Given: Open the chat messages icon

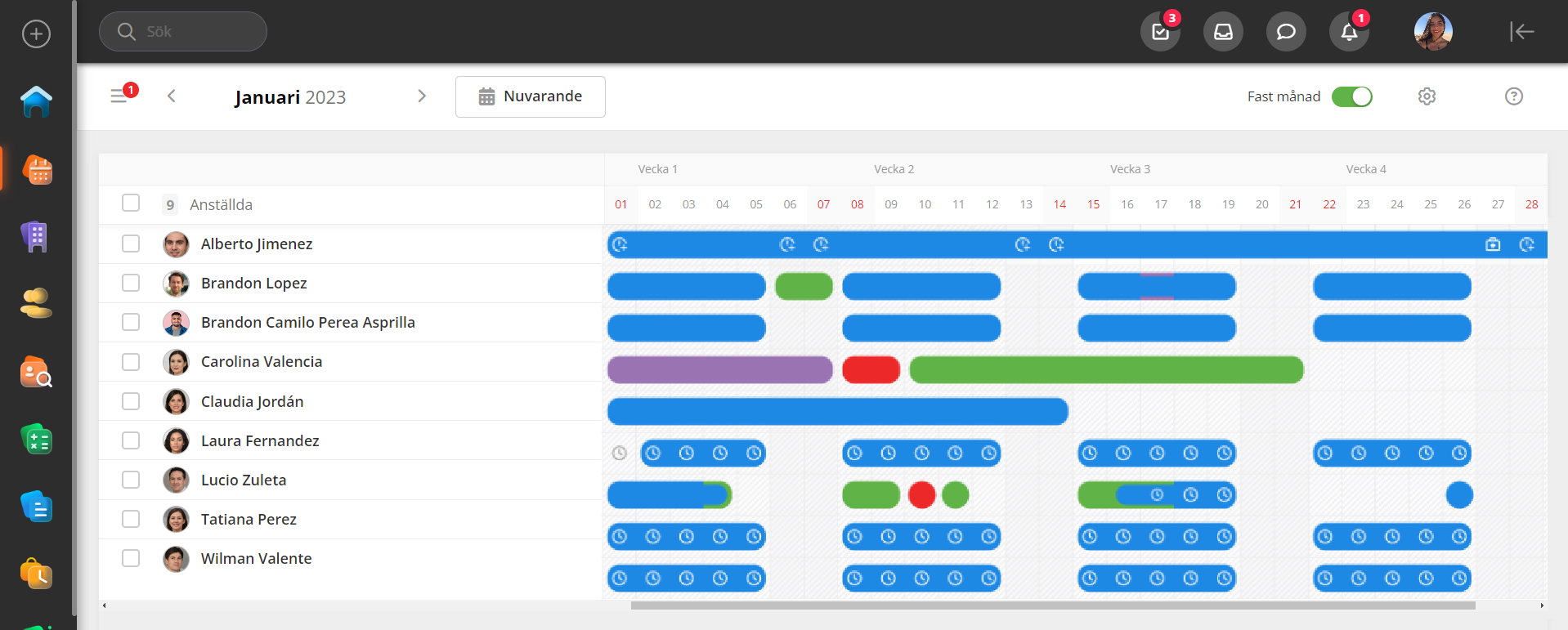Looking at the screenshot, I should (x=1286, y=32).
